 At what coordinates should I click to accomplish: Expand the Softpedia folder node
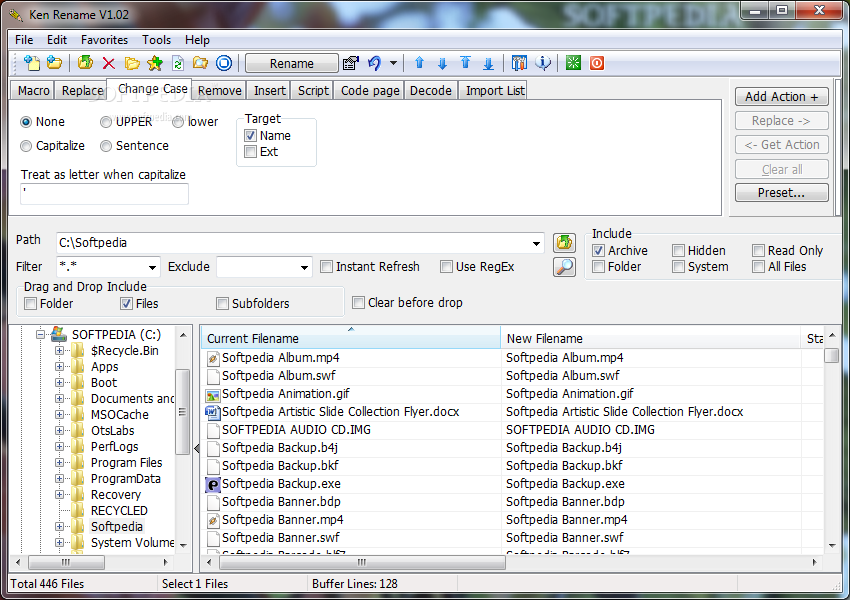point(59,526)
